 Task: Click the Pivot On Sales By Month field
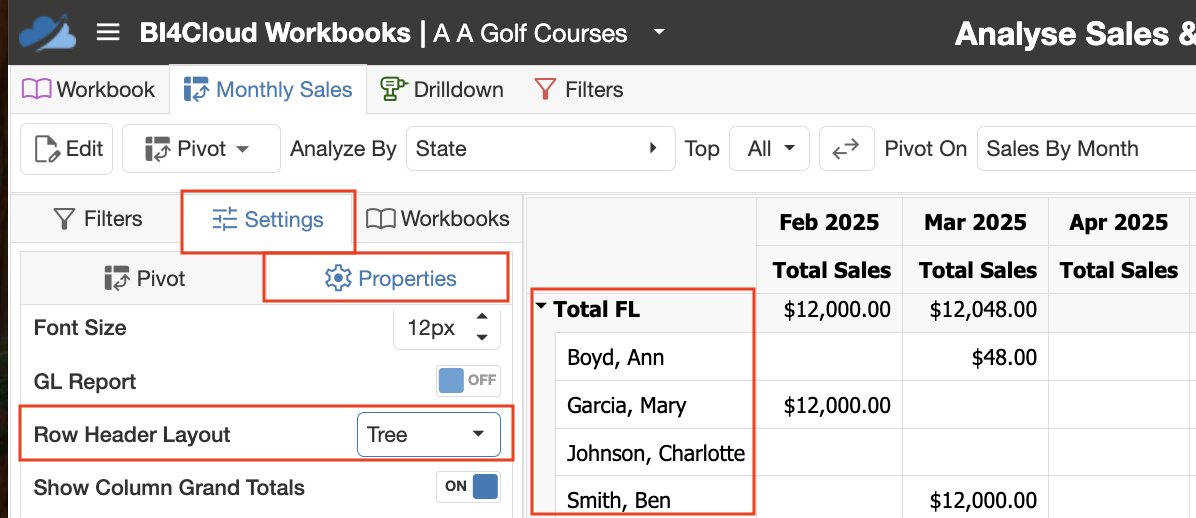tap(1086, 149)
